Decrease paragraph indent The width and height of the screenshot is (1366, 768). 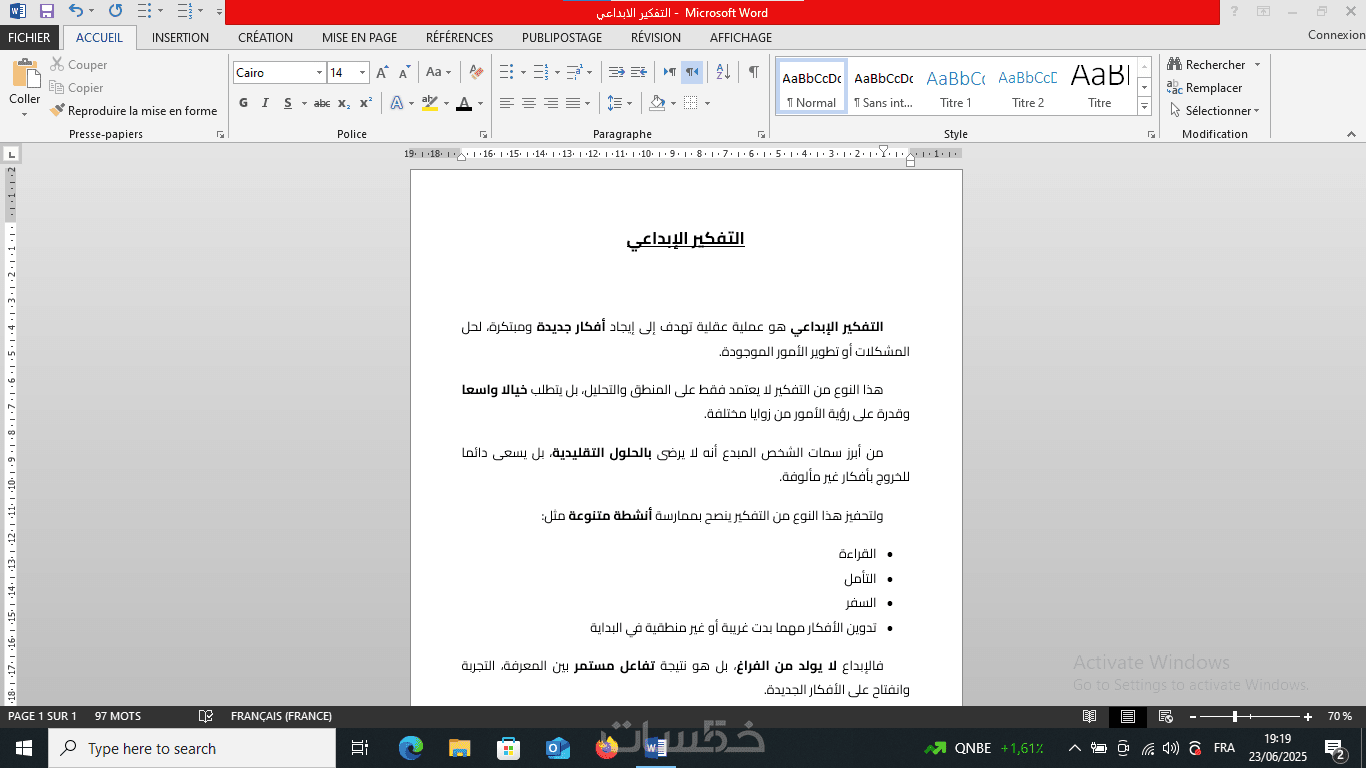(x=616, y=72)
